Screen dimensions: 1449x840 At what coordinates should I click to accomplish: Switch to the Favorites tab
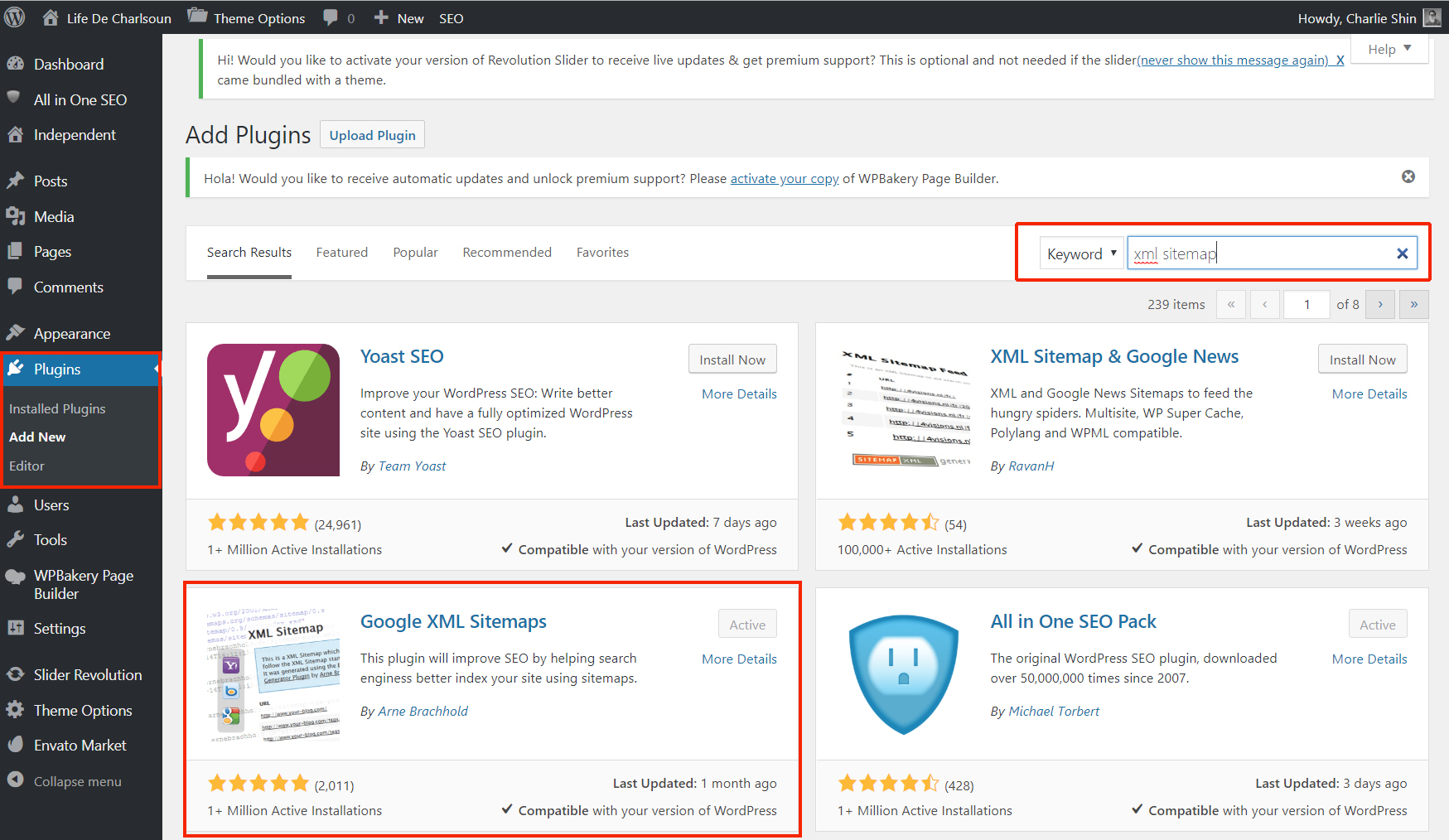pos(602,253)
